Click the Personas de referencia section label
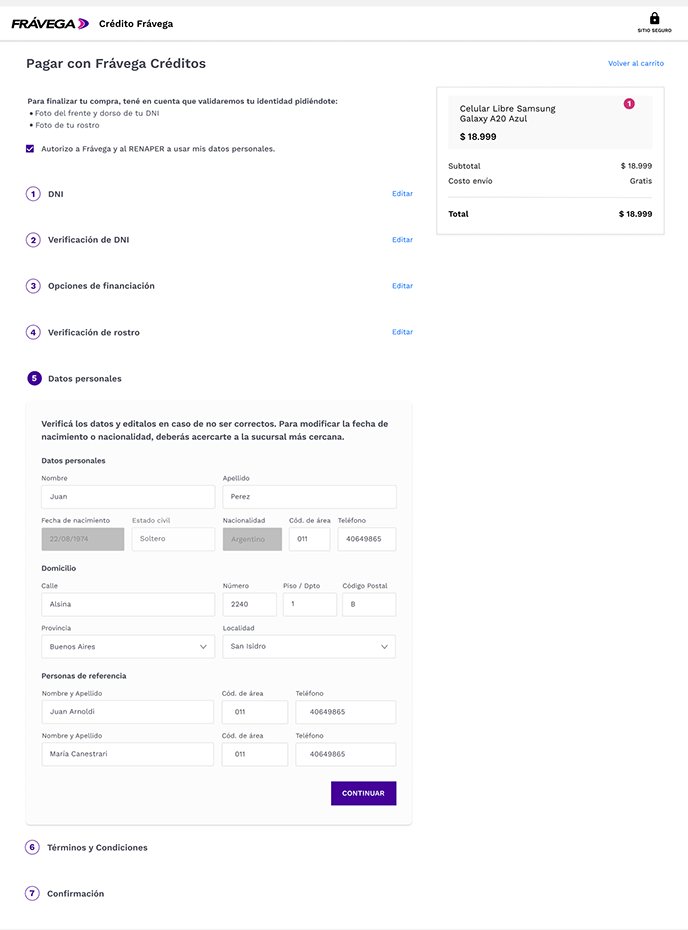 84,676
